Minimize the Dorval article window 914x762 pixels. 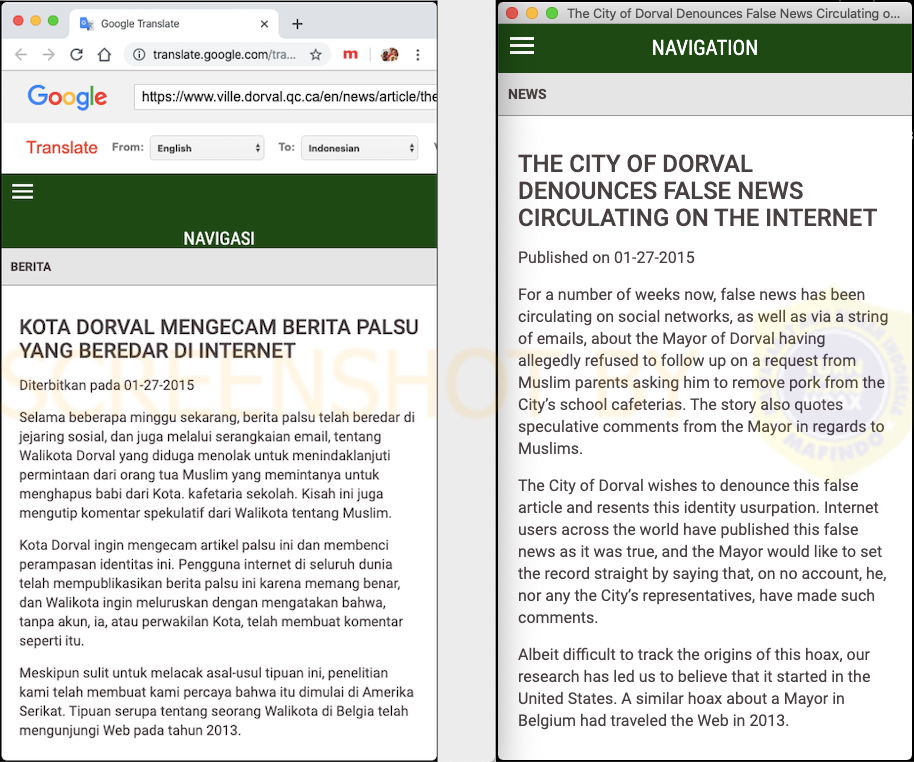tap(532, 13)
